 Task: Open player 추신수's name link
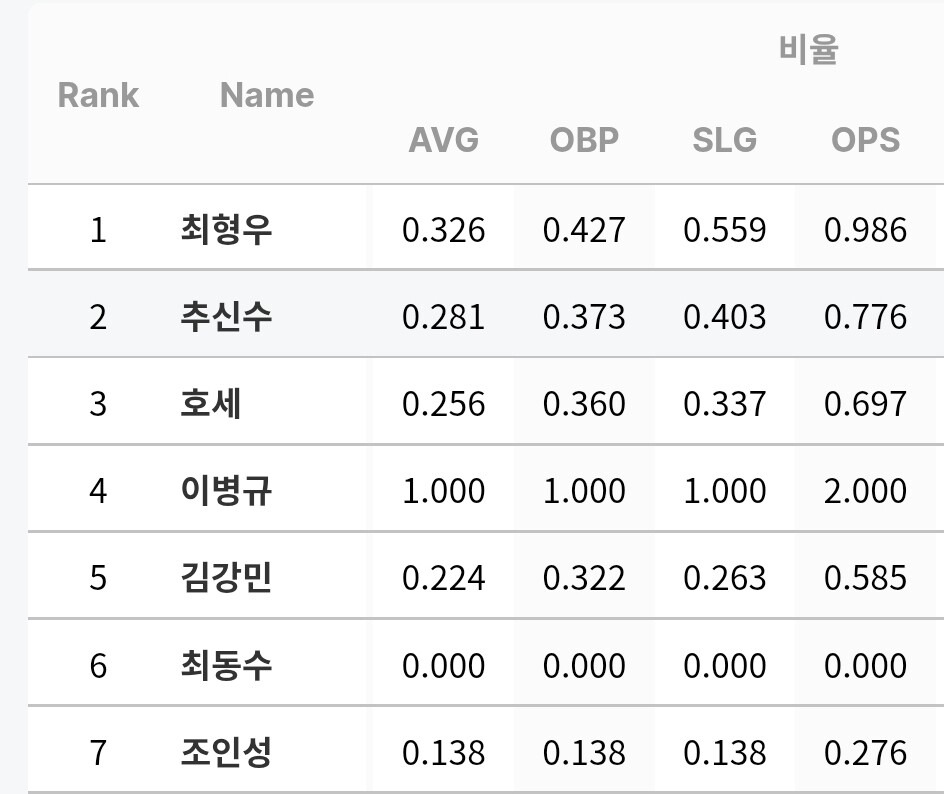[226, 317]
